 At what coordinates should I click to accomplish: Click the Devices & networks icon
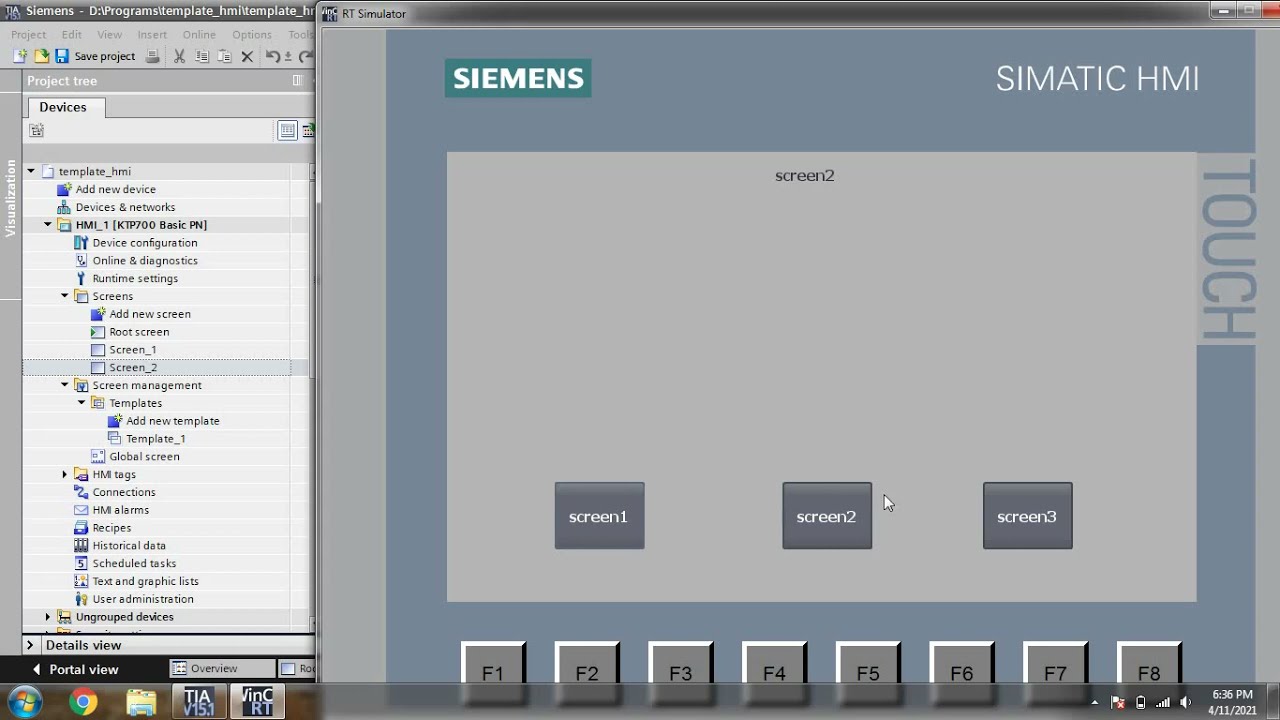click(64, 207)
